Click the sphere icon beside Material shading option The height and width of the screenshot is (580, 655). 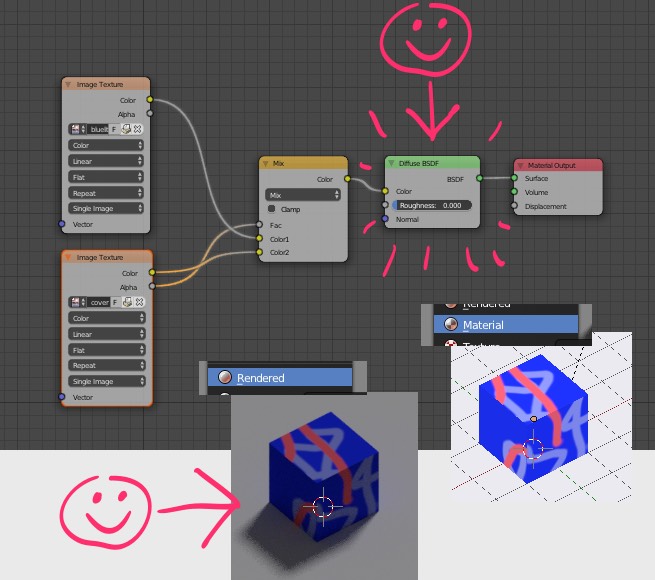click(x=450, y=324)
